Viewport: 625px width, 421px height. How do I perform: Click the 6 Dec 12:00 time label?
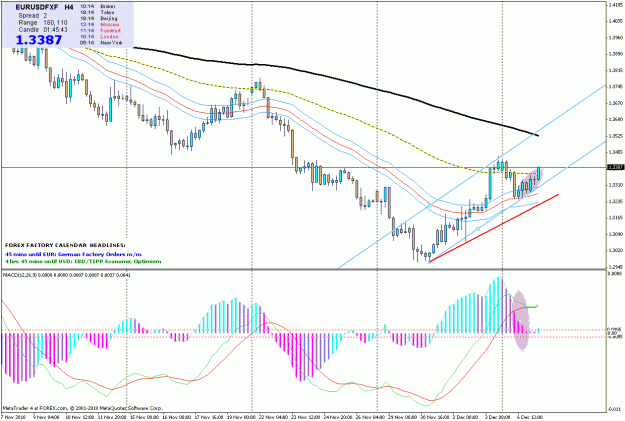[530, 417]
